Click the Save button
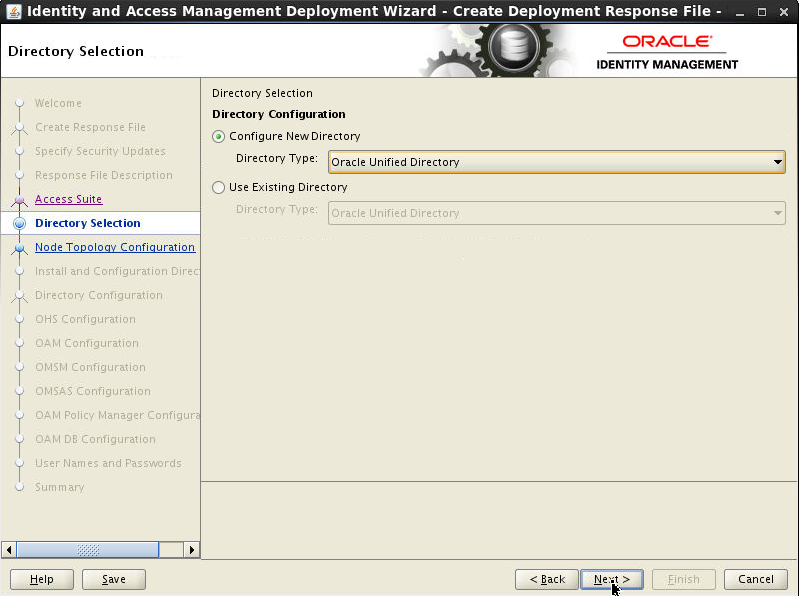Image resolution: width=799 pixels, height=596 pixels. (x=114, y=579)
